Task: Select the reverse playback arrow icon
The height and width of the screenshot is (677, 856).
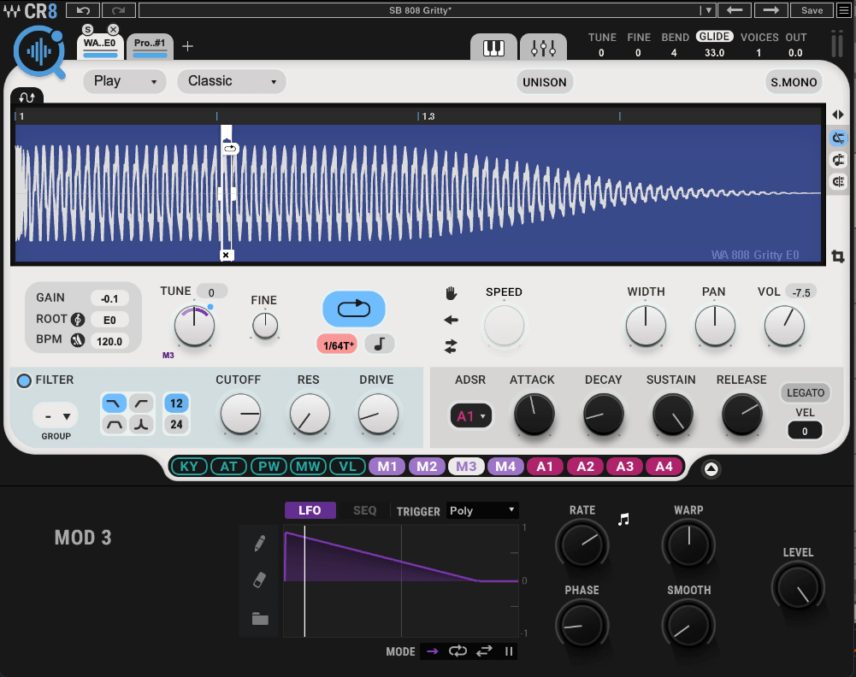Action: (x=451, y=320)
